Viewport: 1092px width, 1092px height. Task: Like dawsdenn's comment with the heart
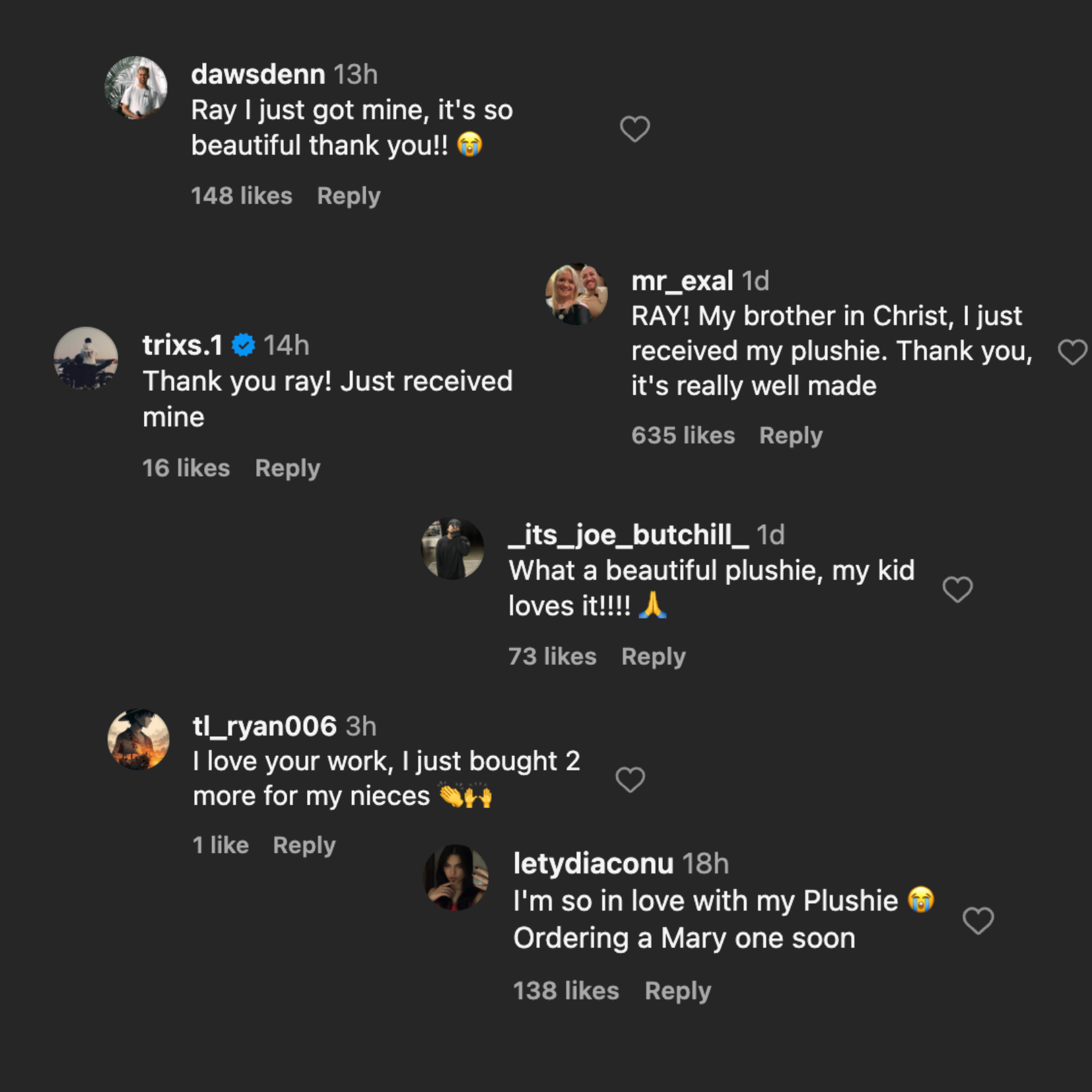[634, 129]
